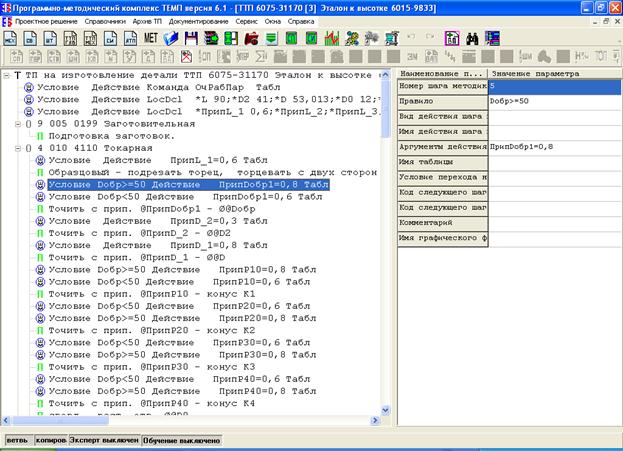The height and width of the screenshot is (451, 623).
Task: Select 'Подготовка заготовок.' tree item
Action: click(x=110, y=136)
